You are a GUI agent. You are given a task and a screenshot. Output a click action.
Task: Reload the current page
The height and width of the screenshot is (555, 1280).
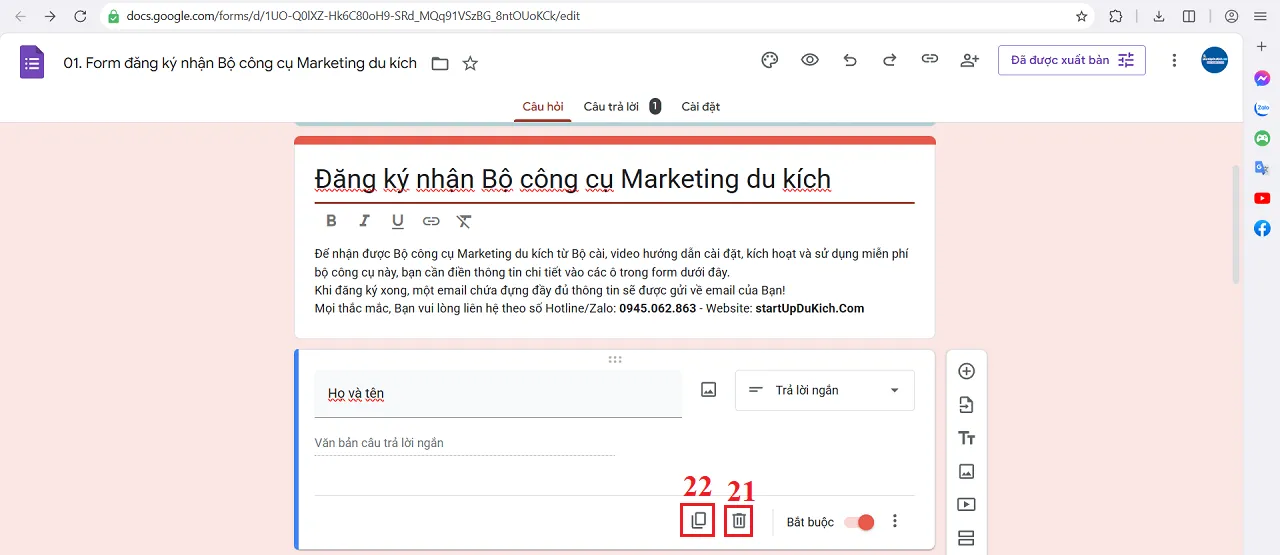(x=80, y=16)
